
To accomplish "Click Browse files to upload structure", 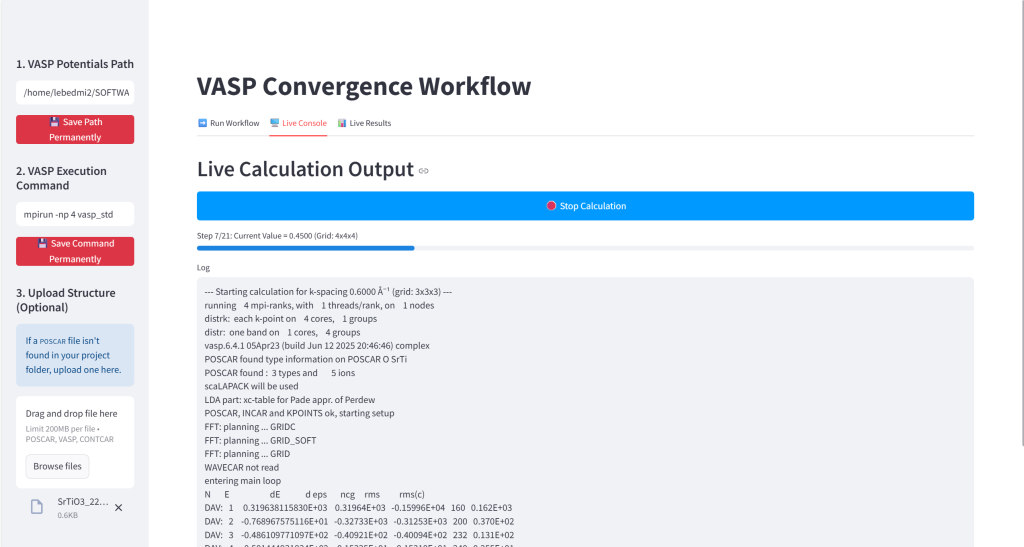I will point(57,466).
